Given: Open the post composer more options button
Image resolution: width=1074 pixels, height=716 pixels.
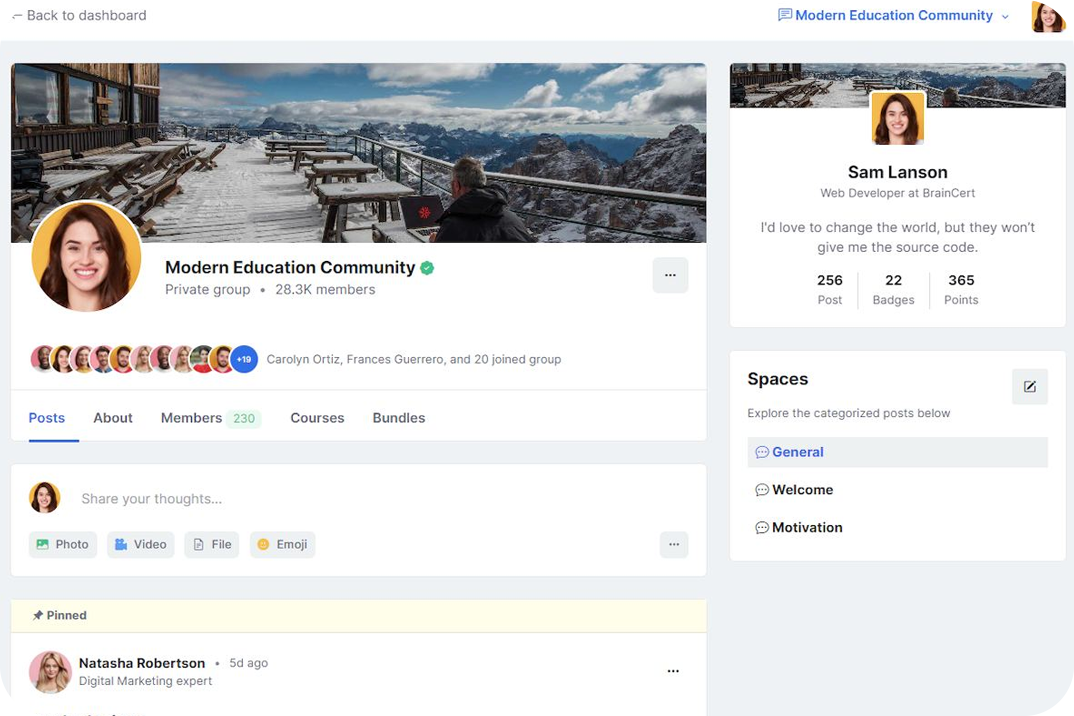Looking at the screenshot, I should [673, 544].
